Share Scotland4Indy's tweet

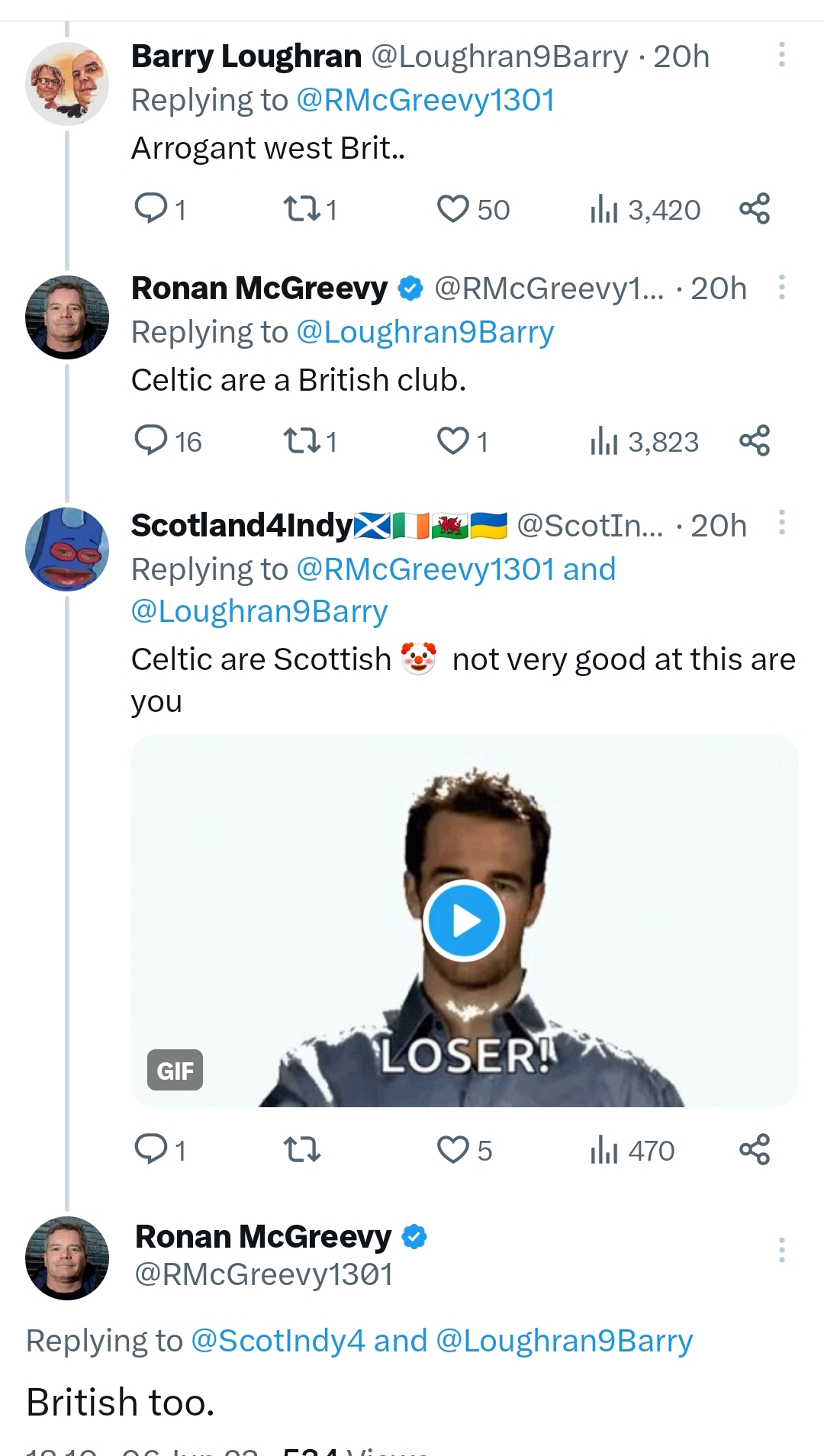[x=755, y=1149]
